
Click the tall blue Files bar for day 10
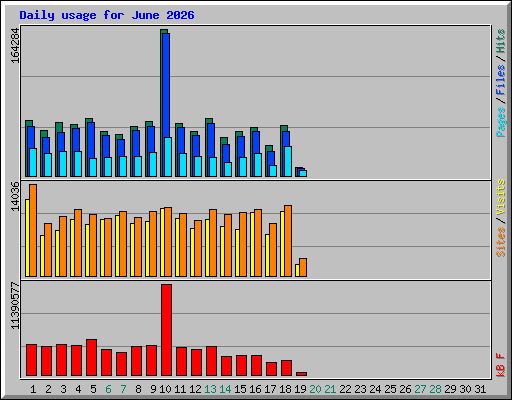166,85
